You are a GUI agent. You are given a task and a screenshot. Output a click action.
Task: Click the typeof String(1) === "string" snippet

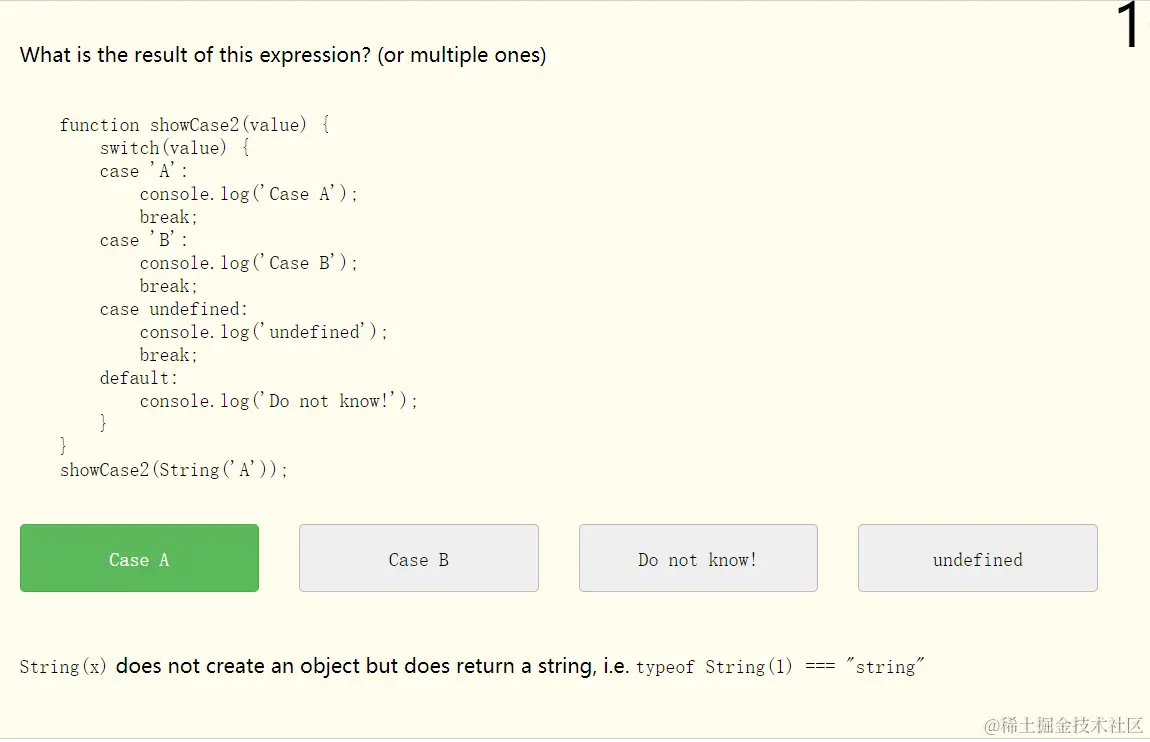(x=780, y=667)
